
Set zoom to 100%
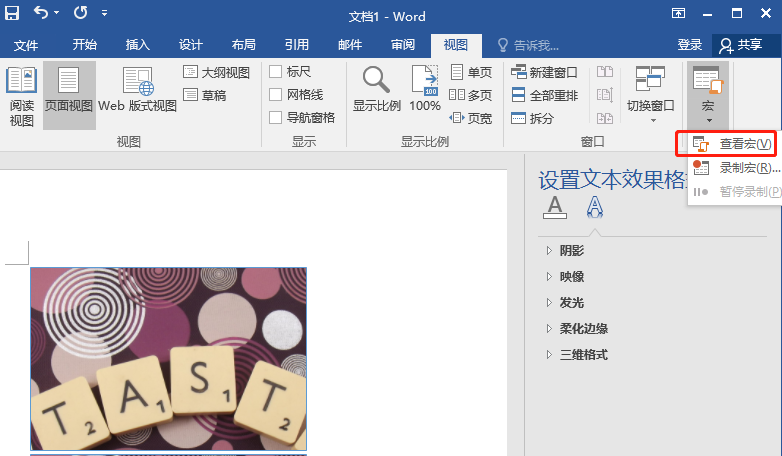(425, 89)
